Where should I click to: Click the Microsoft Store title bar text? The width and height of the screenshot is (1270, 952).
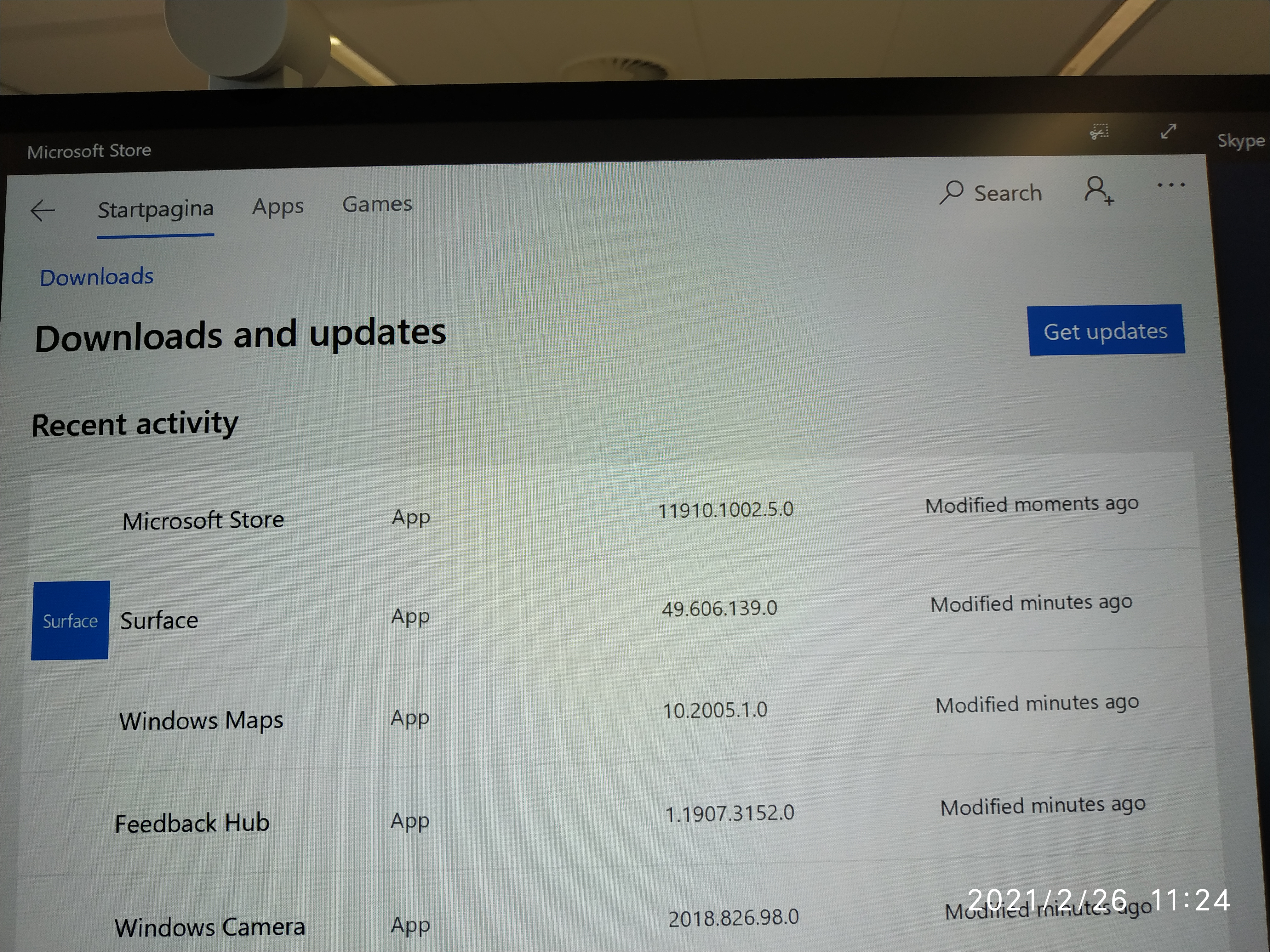tap(89, 151)
